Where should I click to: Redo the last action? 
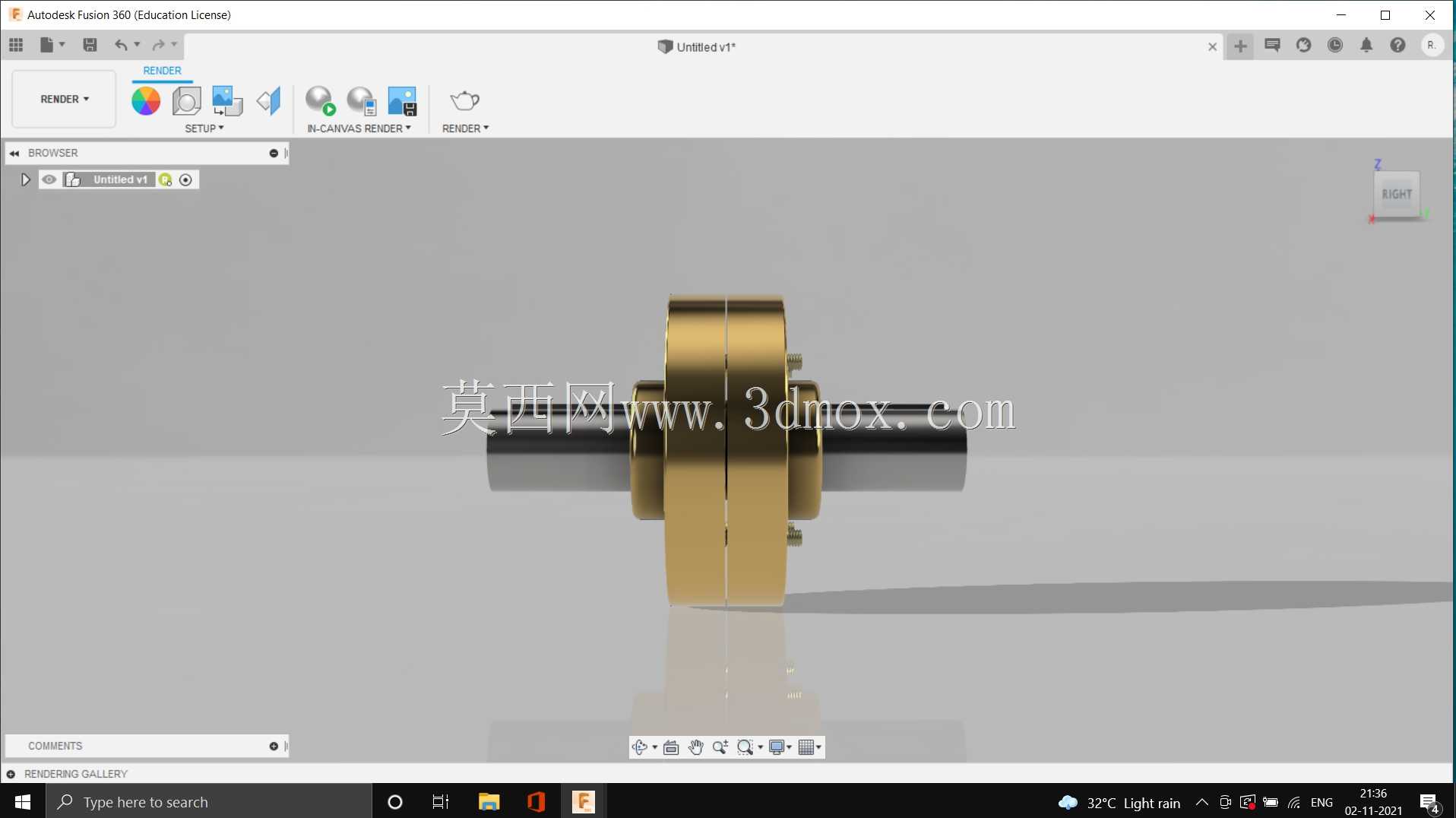[158, 45]
